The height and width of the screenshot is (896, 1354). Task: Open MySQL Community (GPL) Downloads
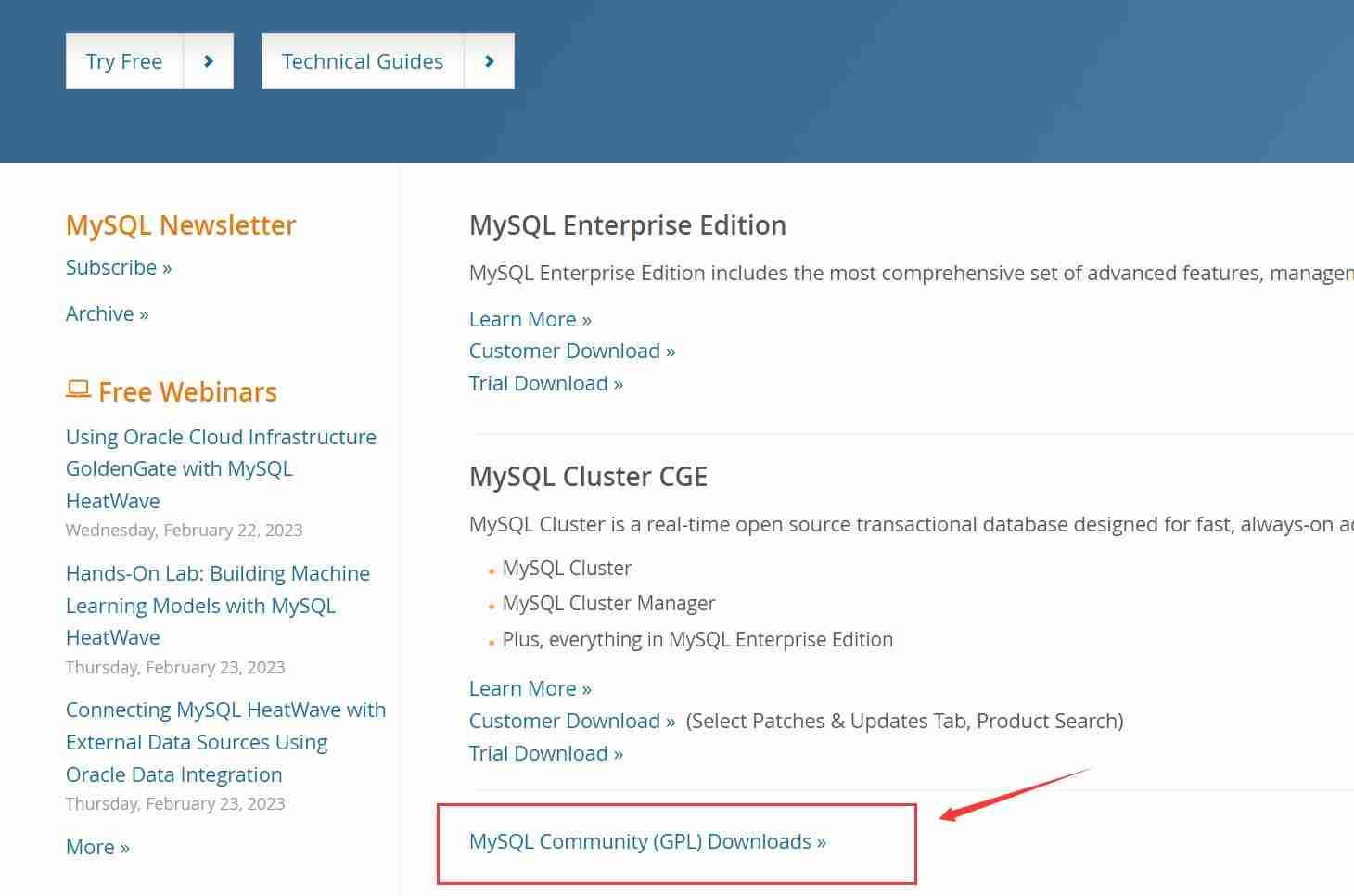(647, 841)
